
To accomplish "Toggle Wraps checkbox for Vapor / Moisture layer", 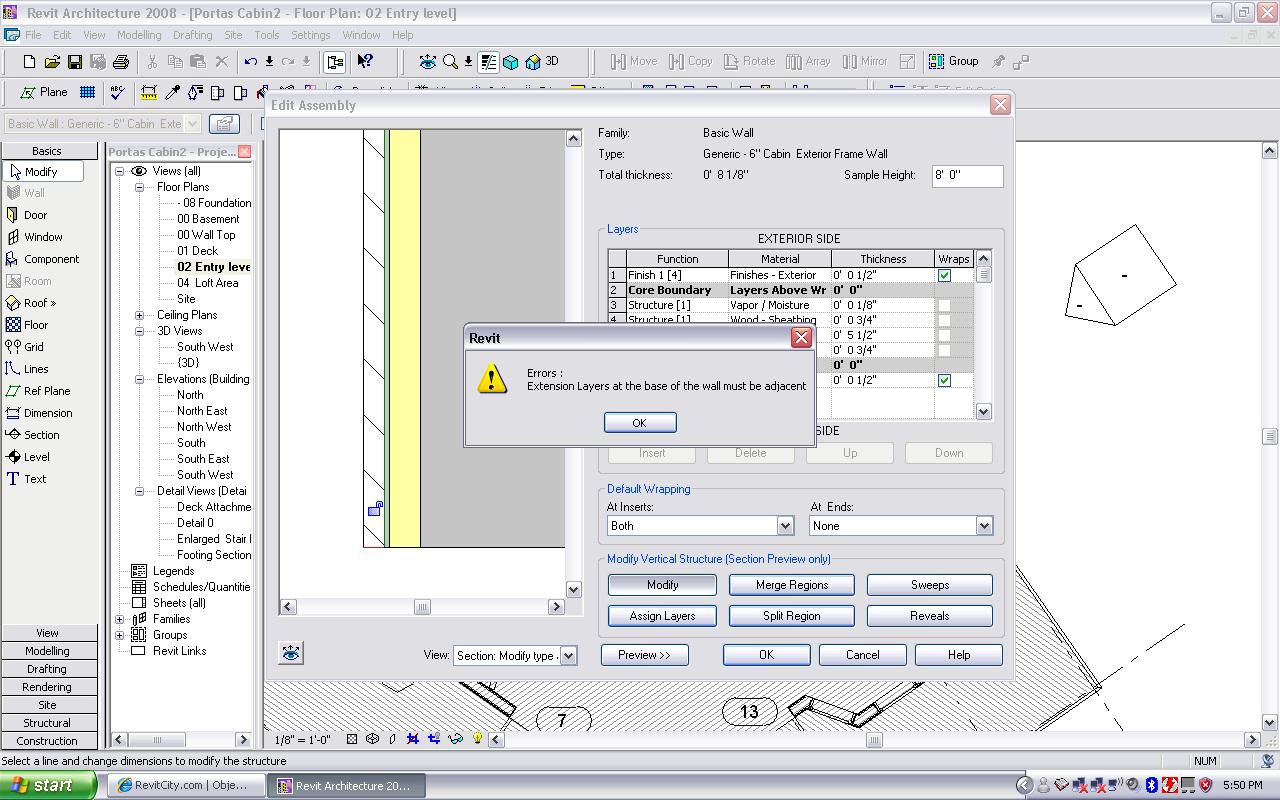I will point(944,305).
